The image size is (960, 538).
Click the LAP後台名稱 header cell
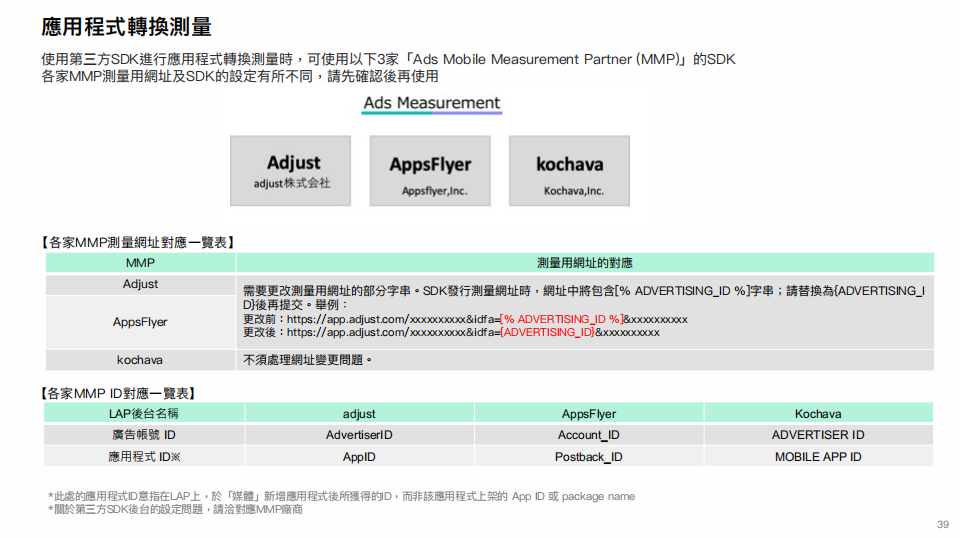pos(144,413)
